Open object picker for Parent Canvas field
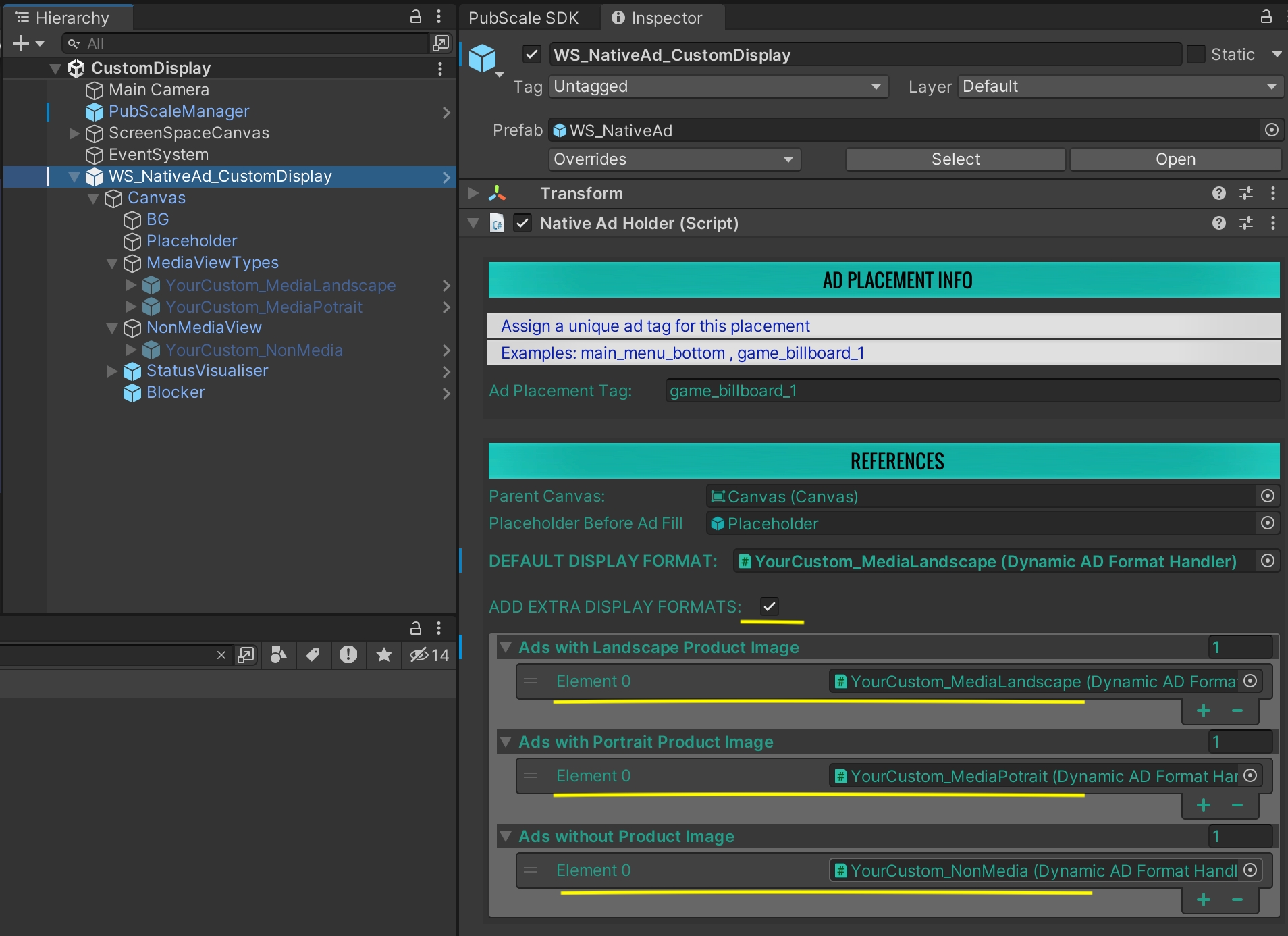The image size is (1288, 936). pos(1268,496)
